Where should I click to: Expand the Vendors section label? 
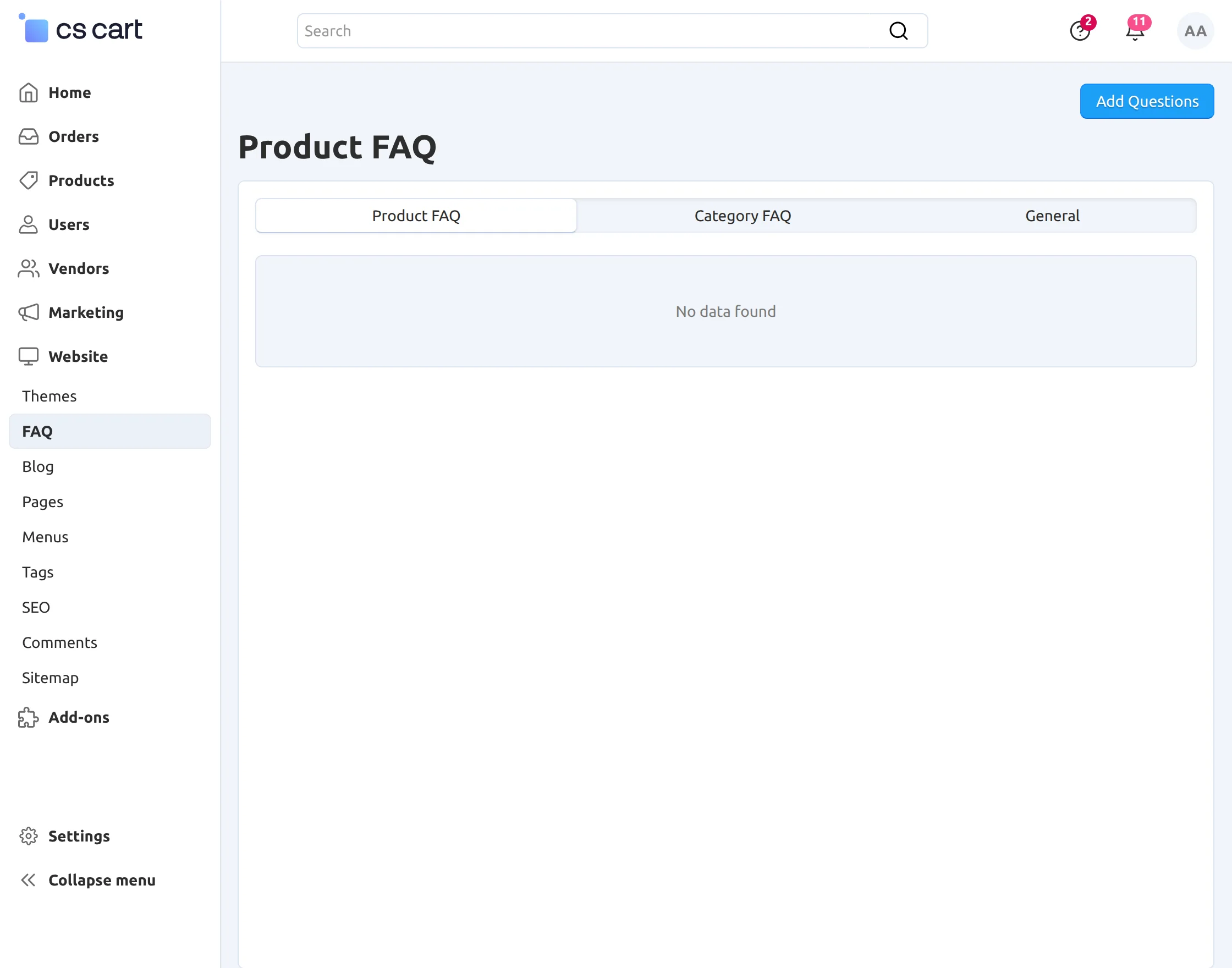[x=79, y=268]
